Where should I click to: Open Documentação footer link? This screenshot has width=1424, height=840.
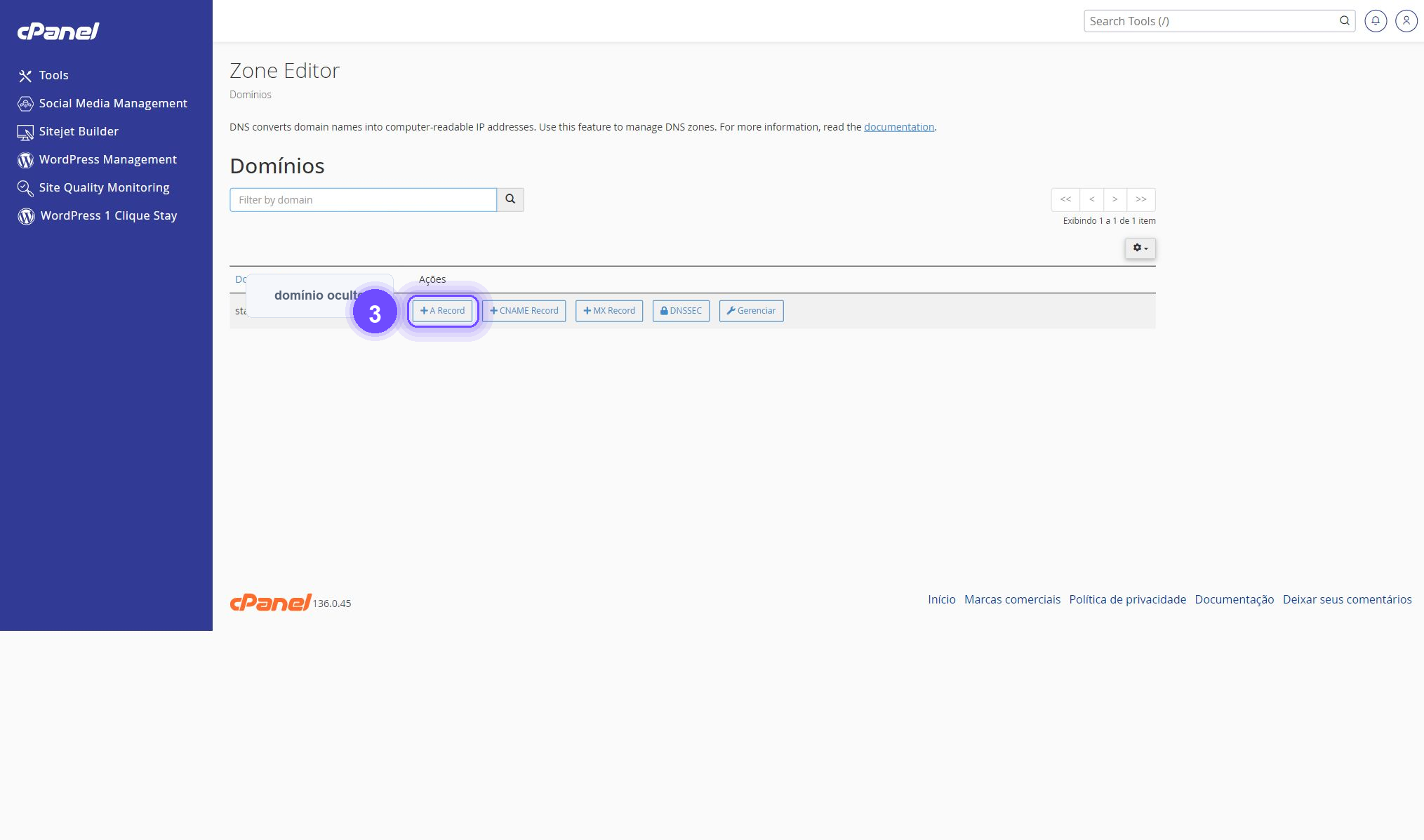click(x=1234, y=599)
